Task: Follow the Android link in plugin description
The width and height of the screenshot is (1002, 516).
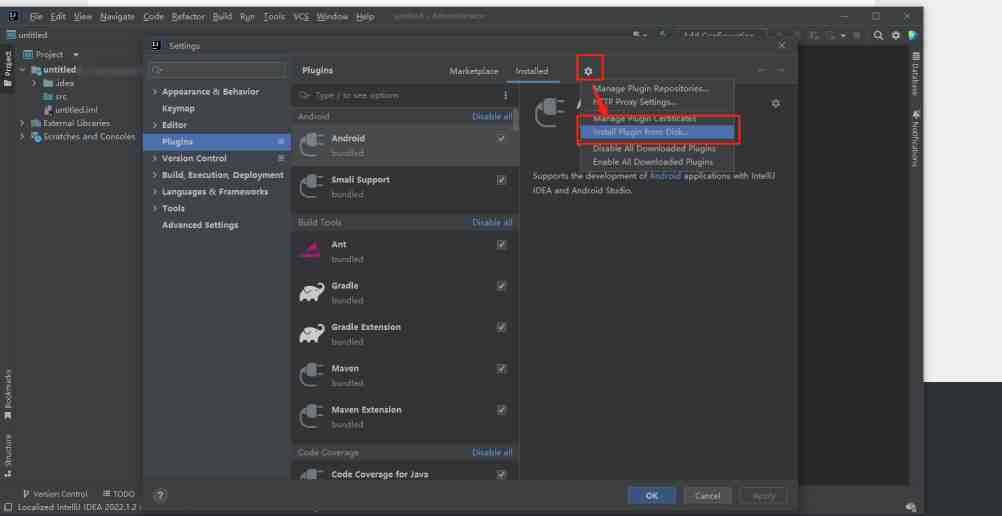Action: click(665, 176)
